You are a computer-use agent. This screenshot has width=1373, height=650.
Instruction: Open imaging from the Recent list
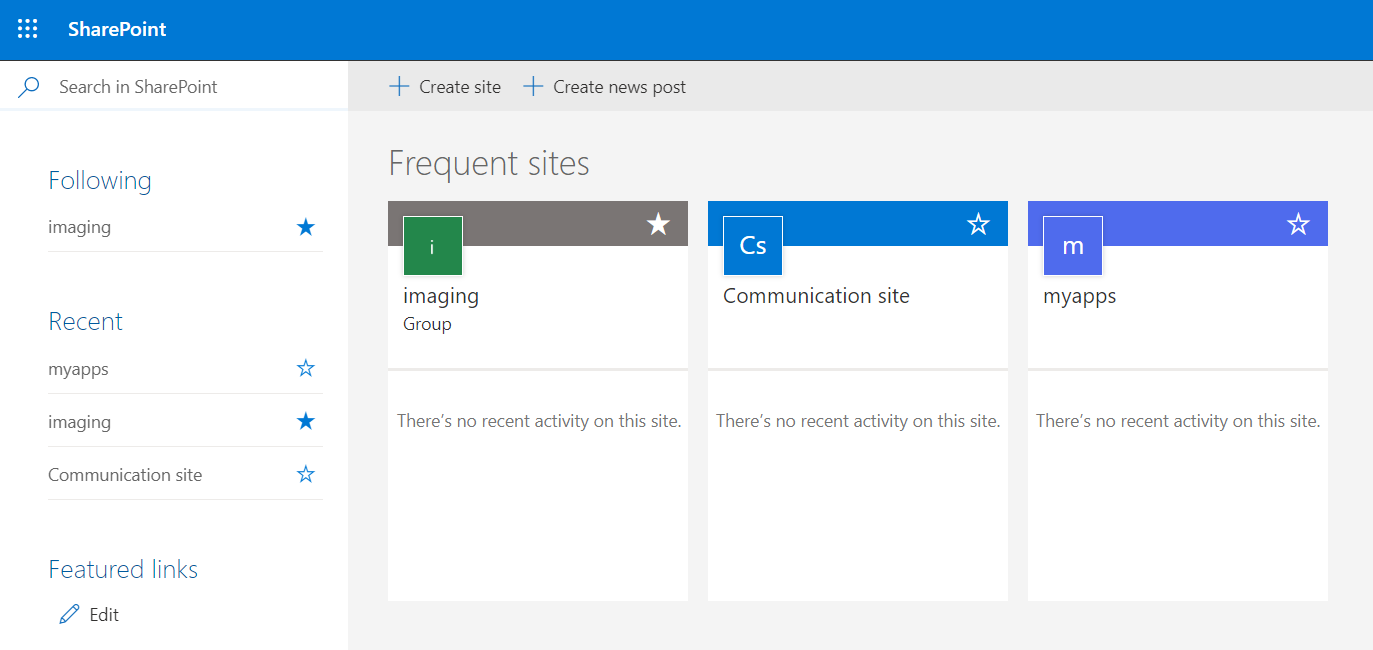pos(79,422)
